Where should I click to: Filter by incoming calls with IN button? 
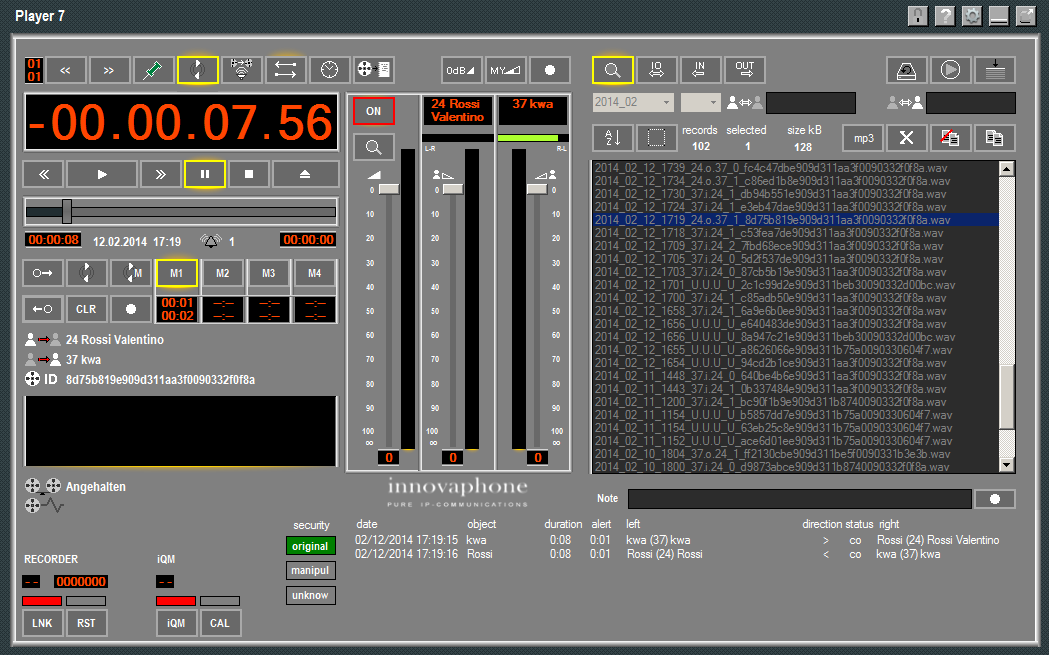click(x=700, y=70)
